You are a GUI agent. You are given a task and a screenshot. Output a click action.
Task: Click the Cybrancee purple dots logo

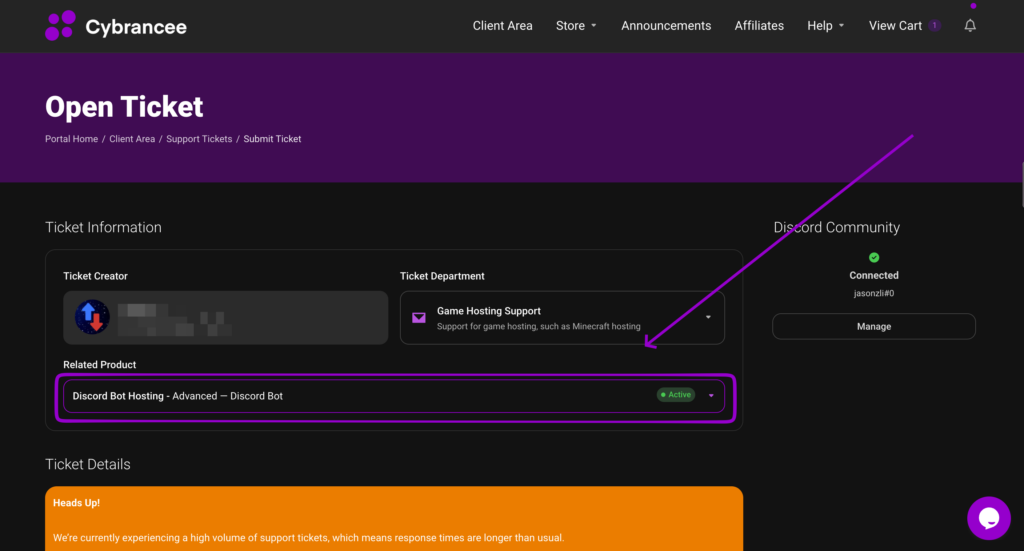click(60, 25)
